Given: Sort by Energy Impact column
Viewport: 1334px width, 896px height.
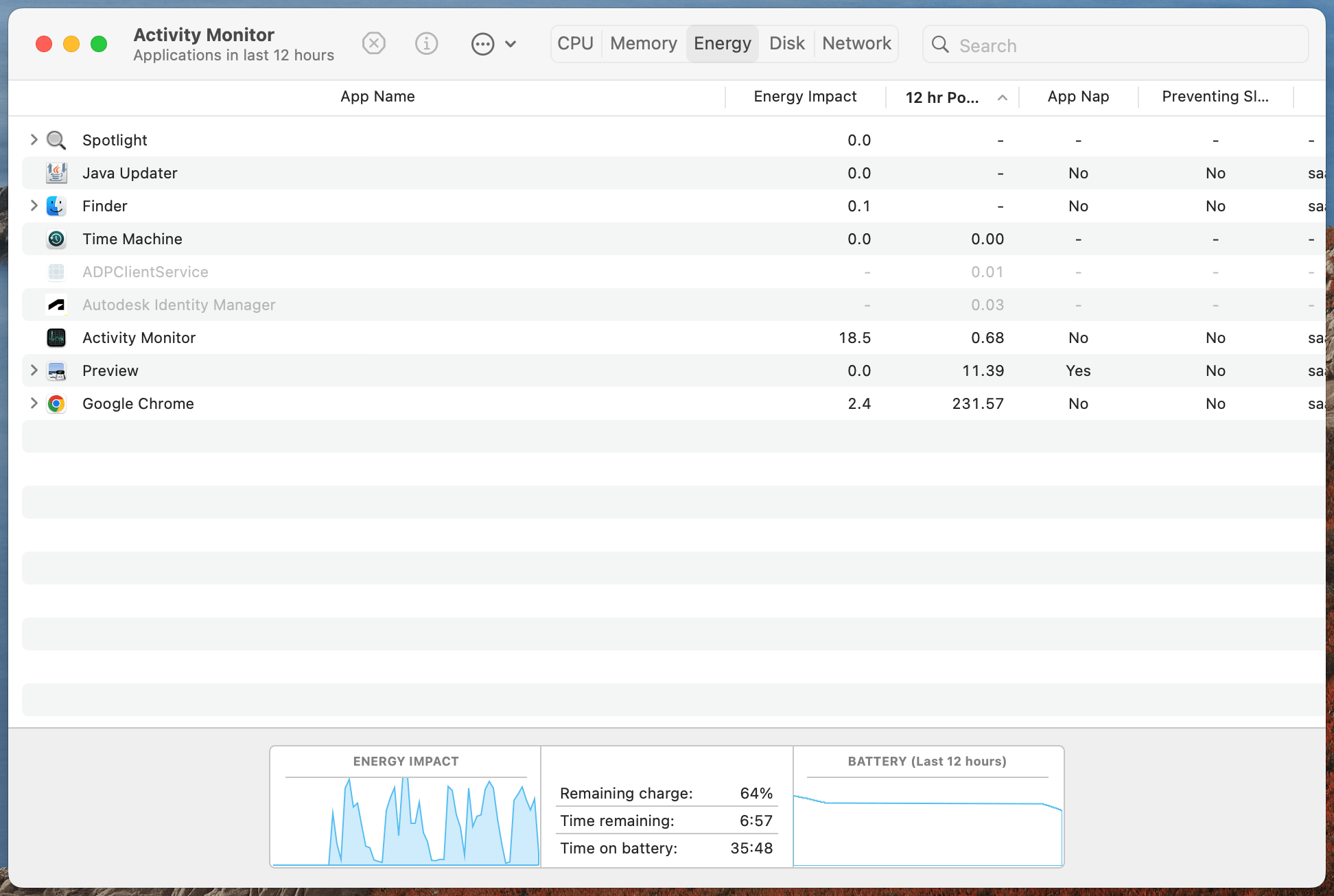Looking at the screenshot, I should click(805, 97).
